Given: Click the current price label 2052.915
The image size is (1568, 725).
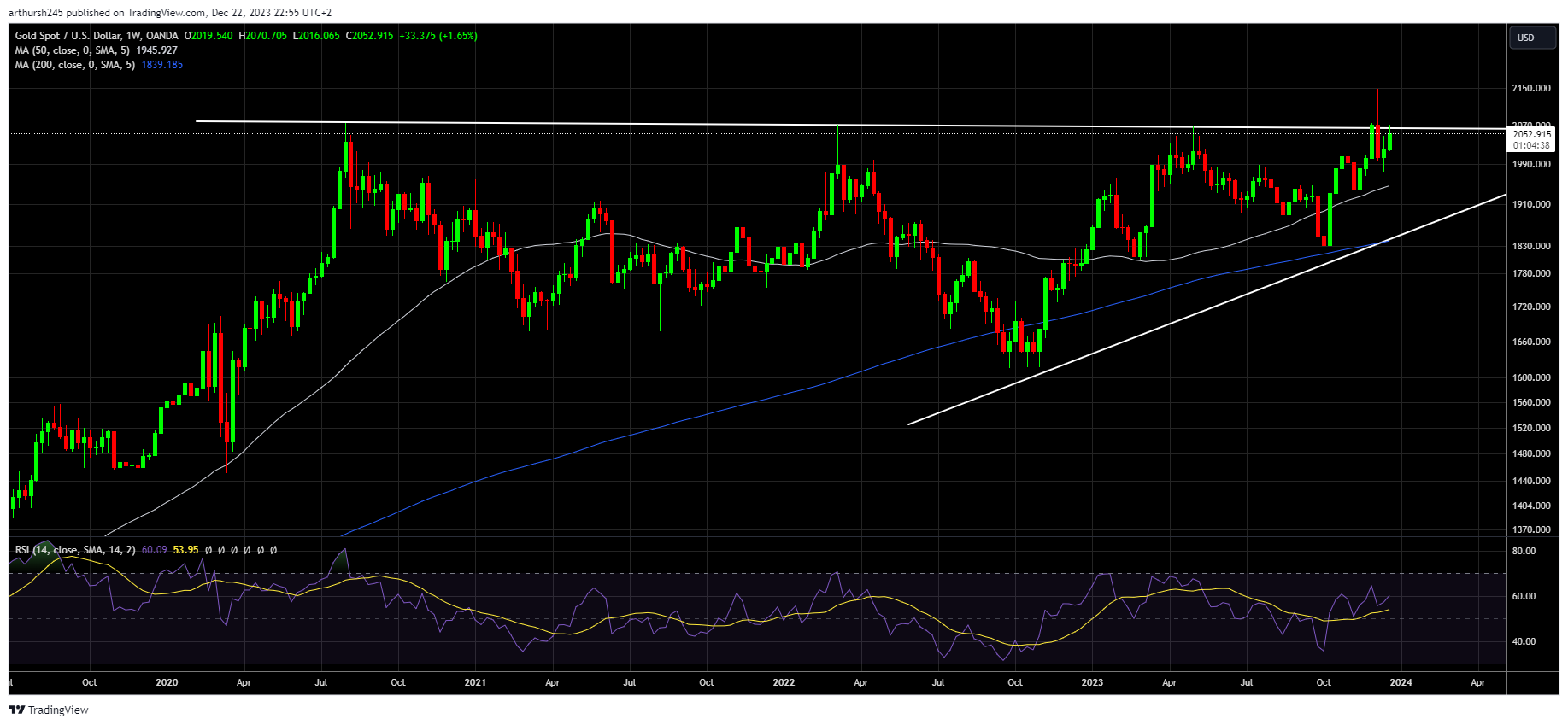Looking at the screenshot, I should coord(1531,134).
